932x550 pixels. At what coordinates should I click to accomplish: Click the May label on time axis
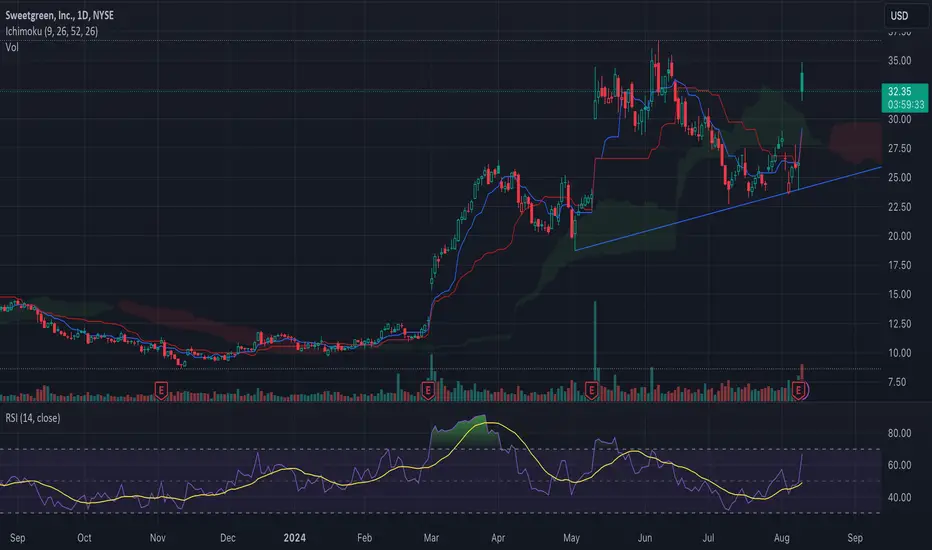(571, 538)
